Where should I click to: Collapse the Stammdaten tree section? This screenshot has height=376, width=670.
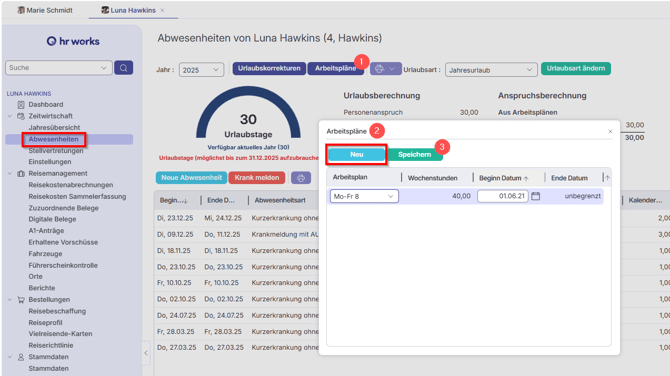10,357
